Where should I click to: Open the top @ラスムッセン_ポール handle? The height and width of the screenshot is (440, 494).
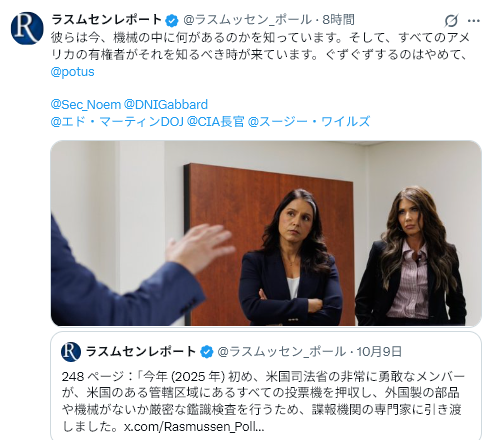pos(248,20)
